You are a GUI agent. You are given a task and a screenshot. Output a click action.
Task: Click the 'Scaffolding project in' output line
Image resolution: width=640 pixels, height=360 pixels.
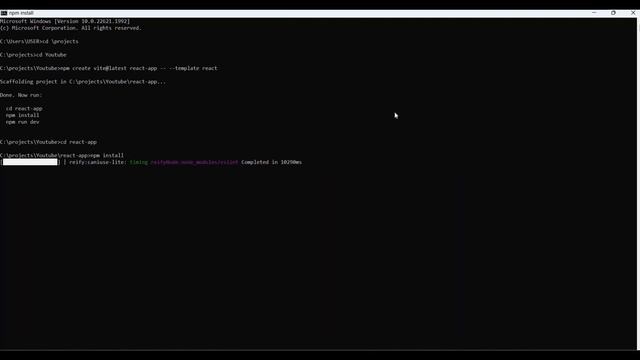point(83,82)
